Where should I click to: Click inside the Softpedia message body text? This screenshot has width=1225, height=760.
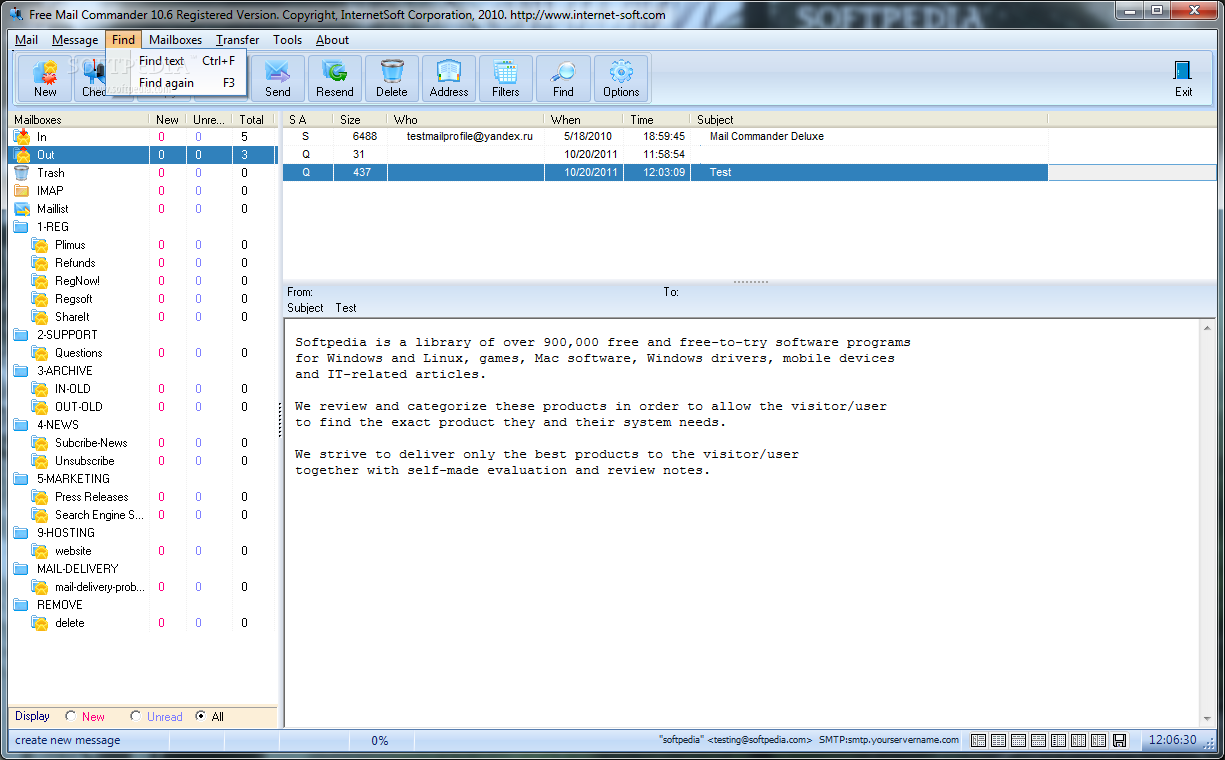(602, 406)
